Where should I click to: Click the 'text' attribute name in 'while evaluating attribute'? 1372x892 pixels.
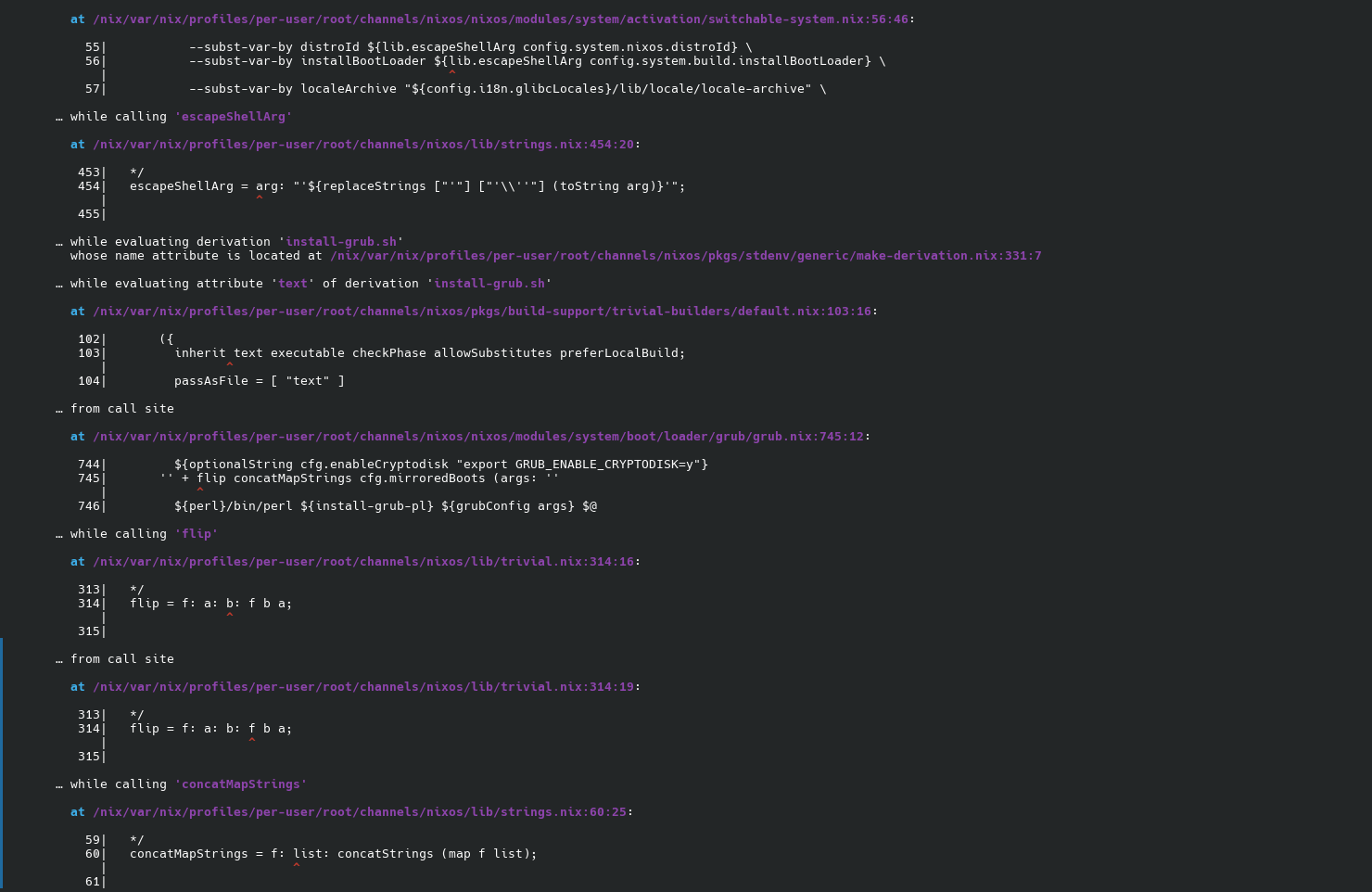[293, 283]
